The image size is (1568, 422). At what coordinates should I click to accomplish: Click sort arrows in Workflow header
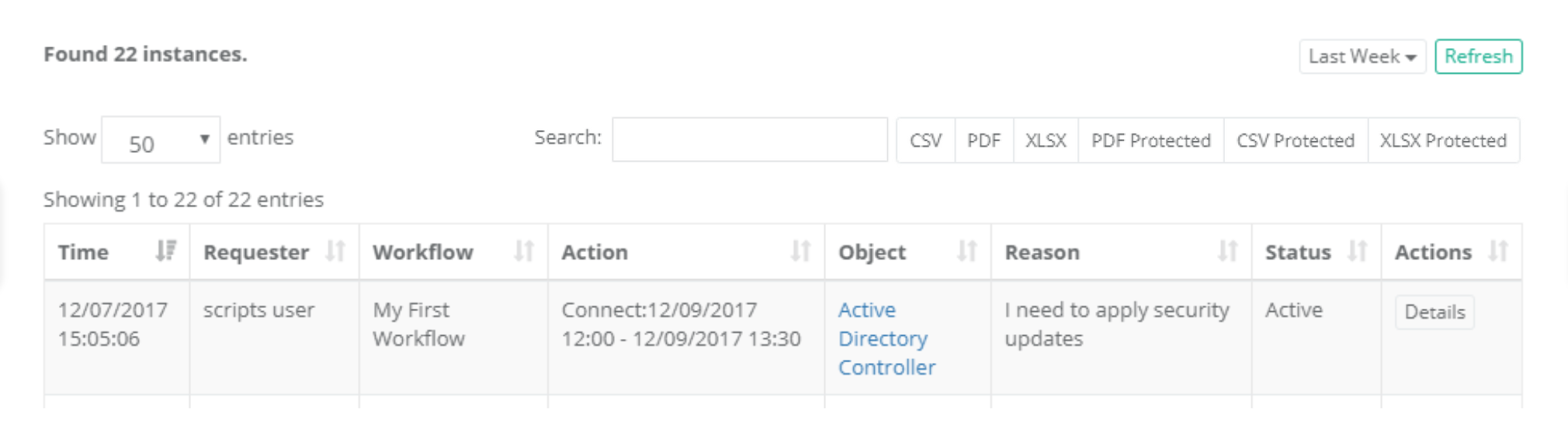(x=524, y=251)
